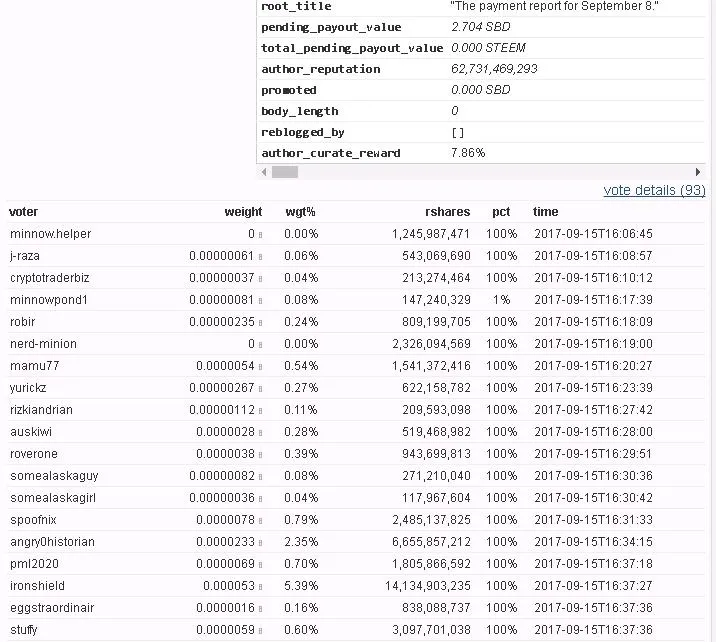Select voter somealaskaguy
This screenshot has width=716, height=642.
[x=54, y=476]
